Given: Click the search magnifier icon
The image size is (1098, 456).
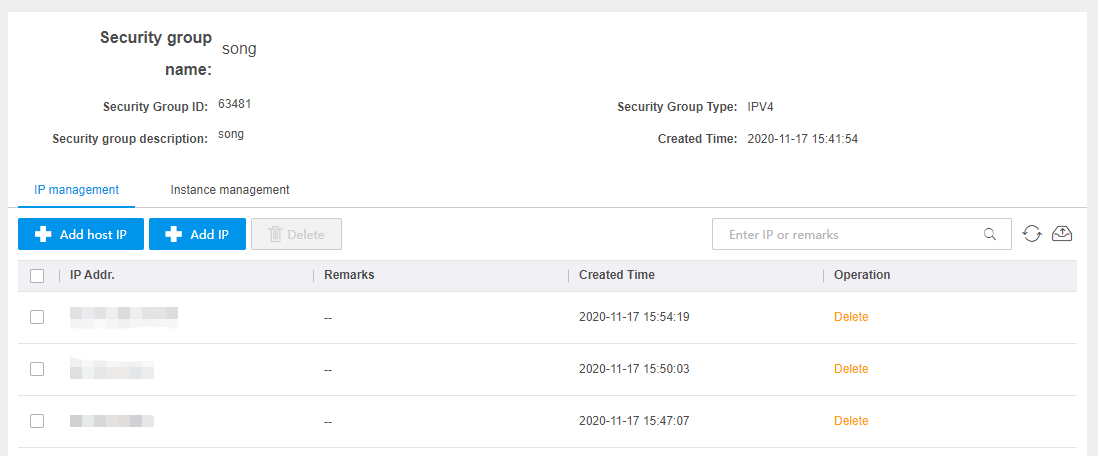Looking at the screenshot, I should (989, 234).
